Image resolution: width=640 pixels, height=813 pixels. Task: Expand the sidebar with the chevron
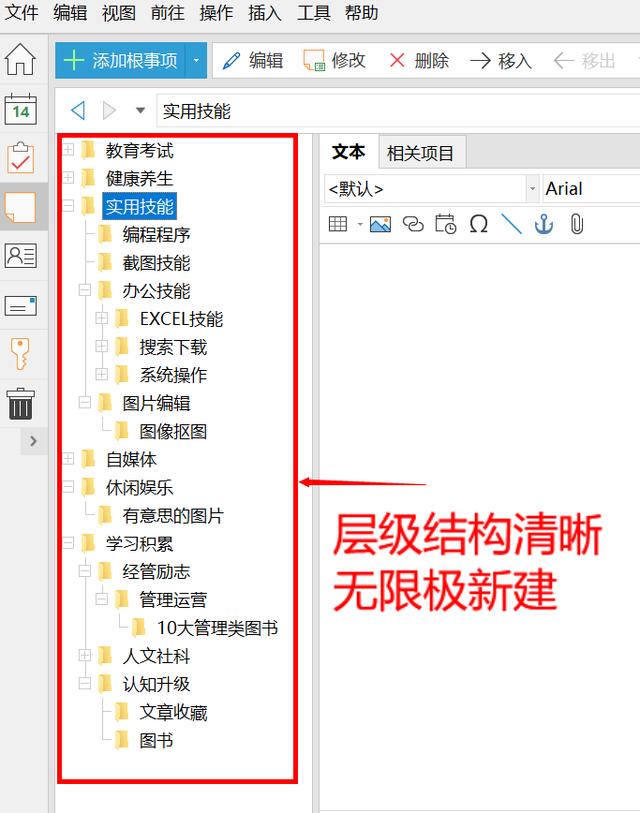[34, 441]
